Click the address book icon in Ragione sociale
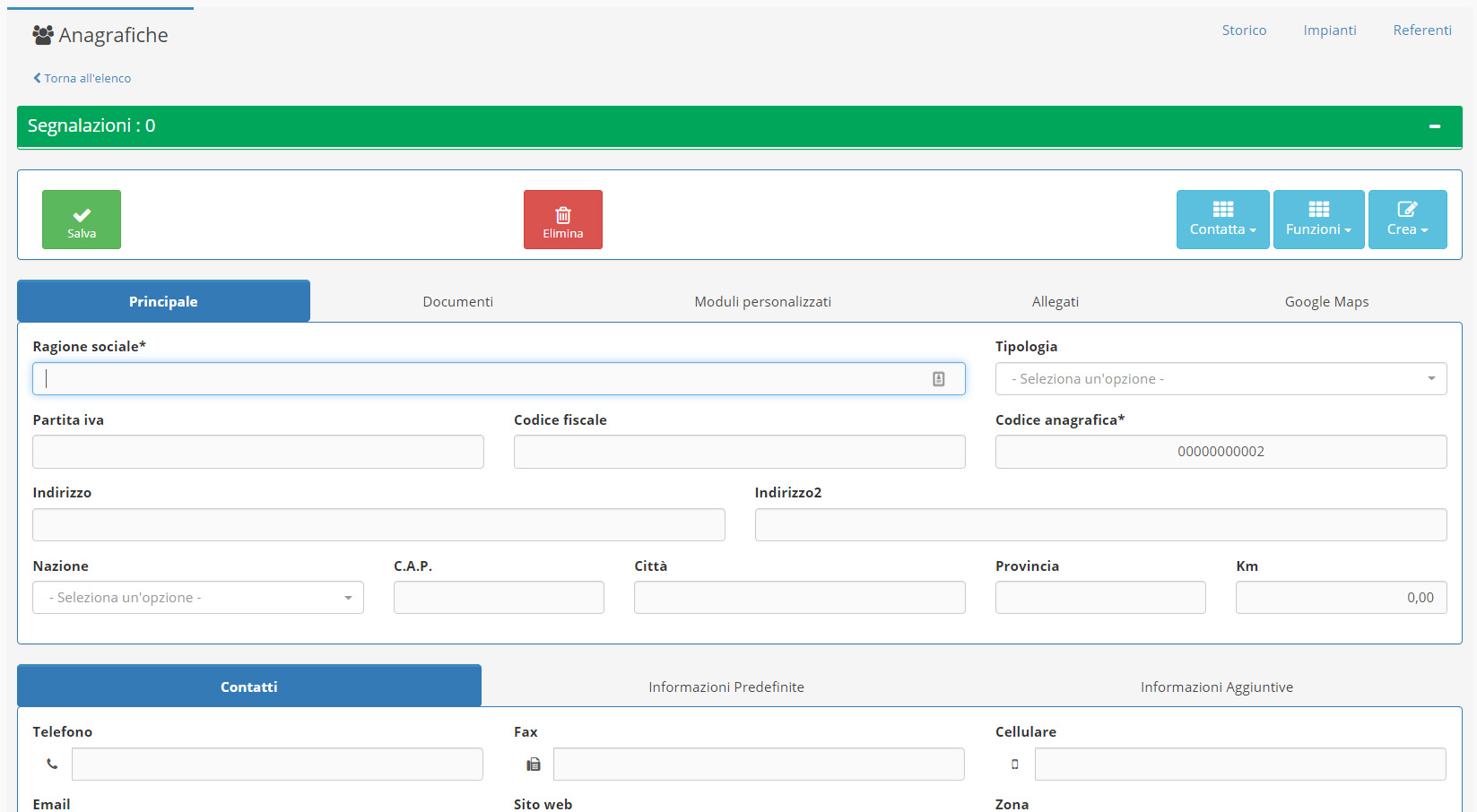This screenshot has width=1477, height=812. 938,379
